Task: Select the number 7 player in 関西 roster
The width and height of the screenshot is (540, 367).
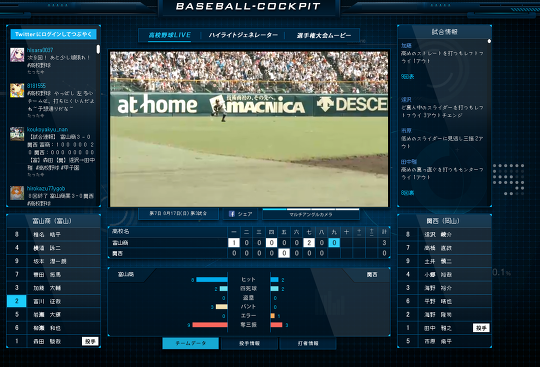Action: click(x=445, y=248)
